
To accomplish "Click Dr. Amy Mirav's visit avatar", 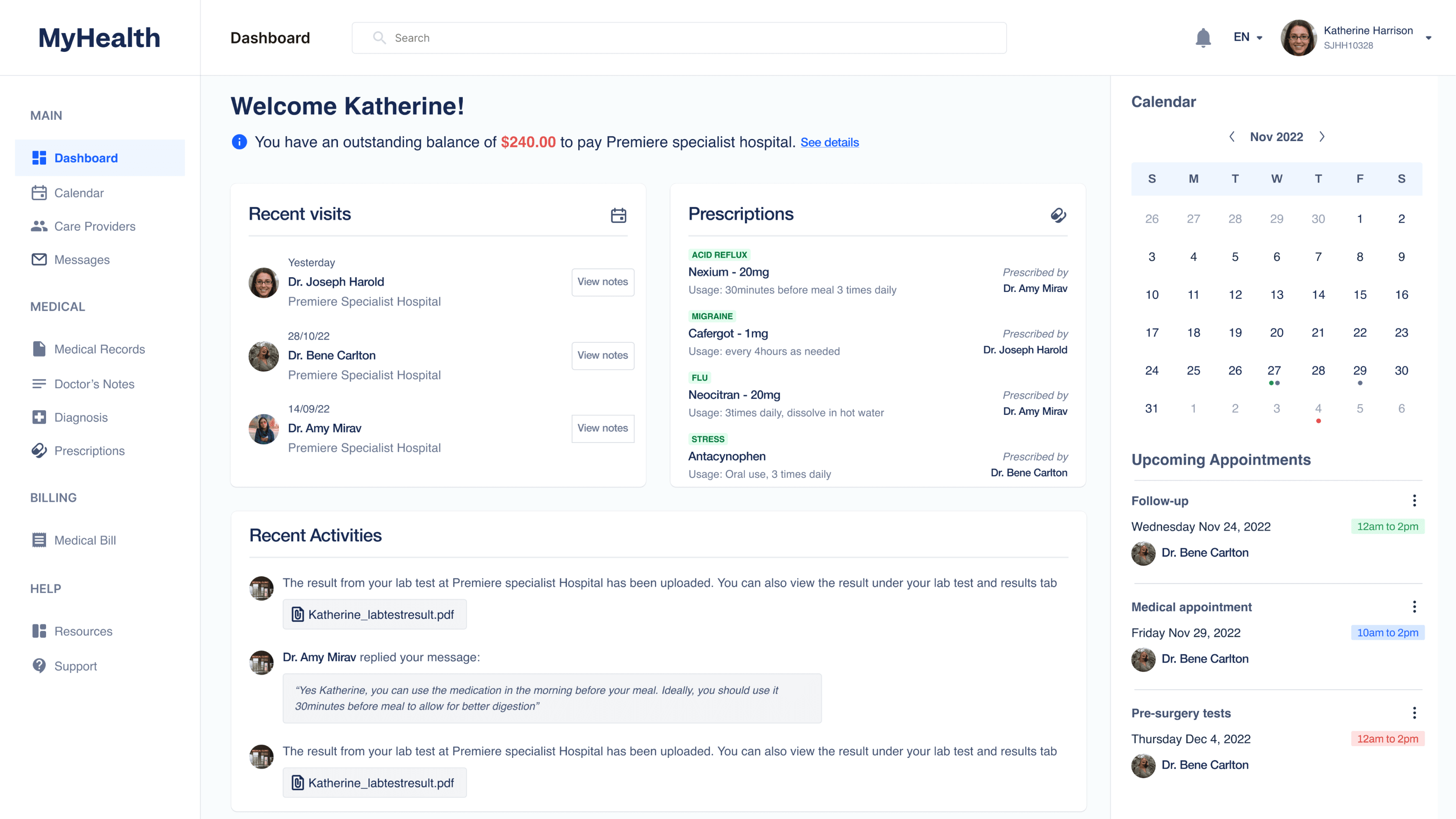I will pos(263,429).
